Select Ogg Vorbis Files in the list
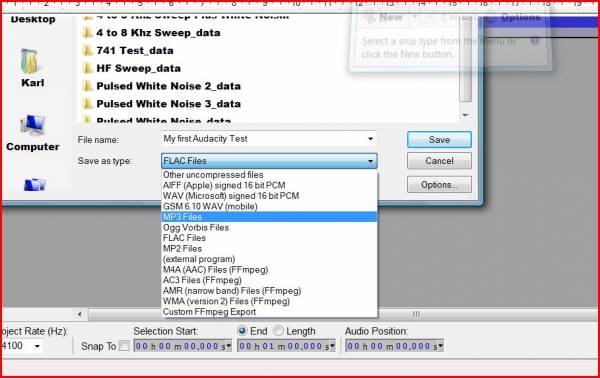The image size is (600, 378). tap(269, 228)
